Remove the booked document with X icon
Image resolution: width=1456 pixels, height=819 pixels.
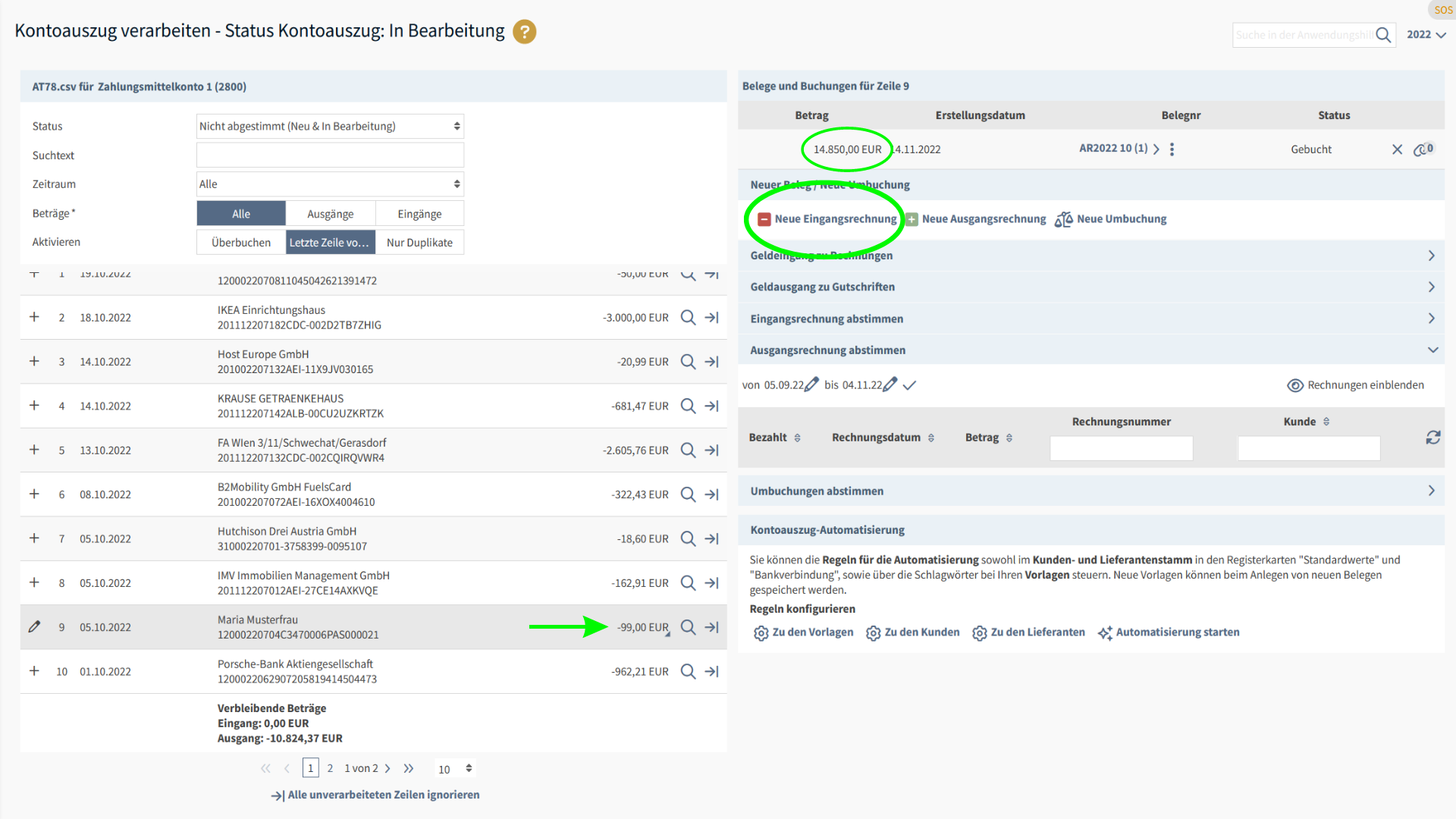click(x=1397, y=149)
